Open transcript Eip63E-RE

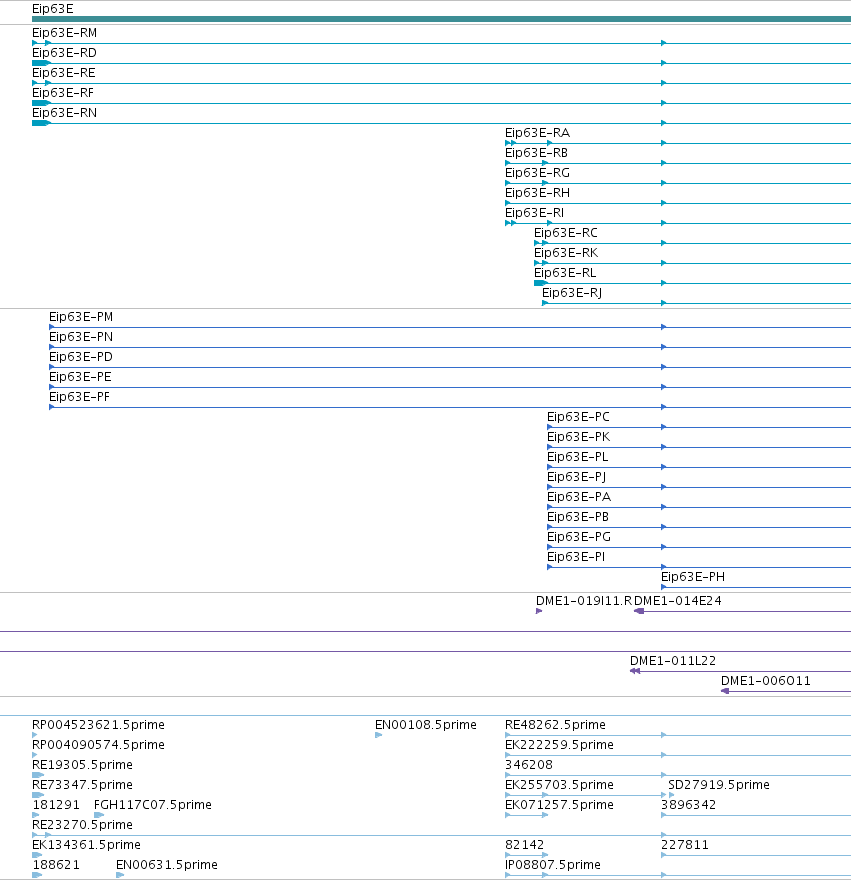[x=63, y=73]
